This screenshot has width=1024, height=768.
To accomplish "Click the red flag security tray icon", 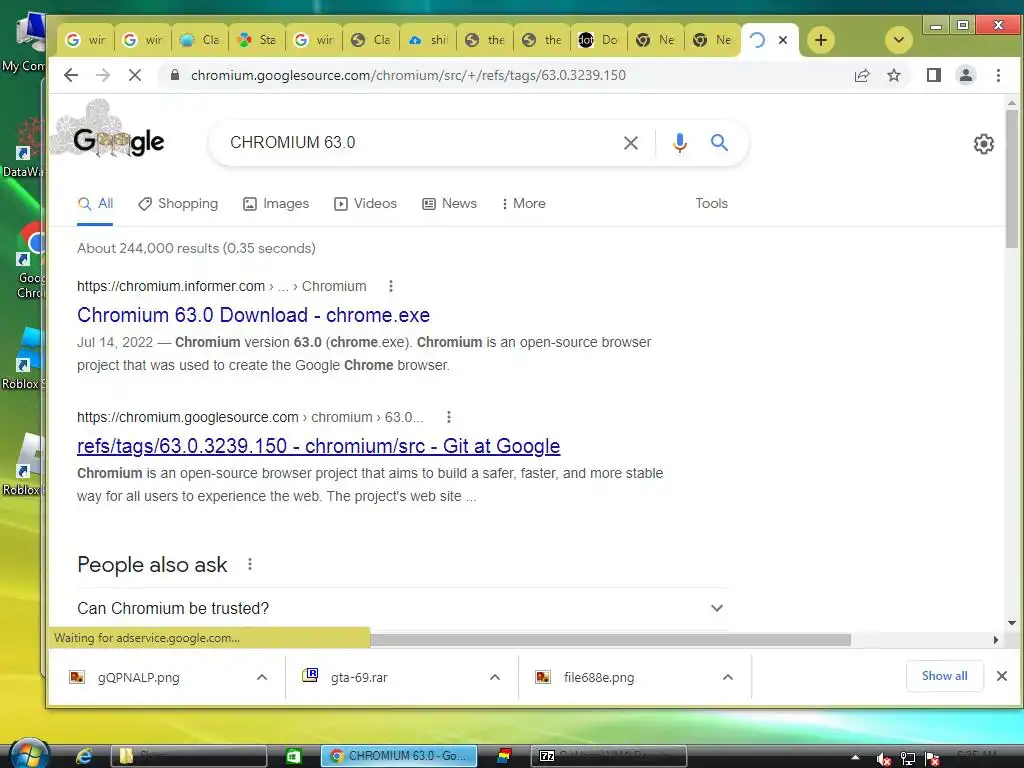I will tap(932, 759).
